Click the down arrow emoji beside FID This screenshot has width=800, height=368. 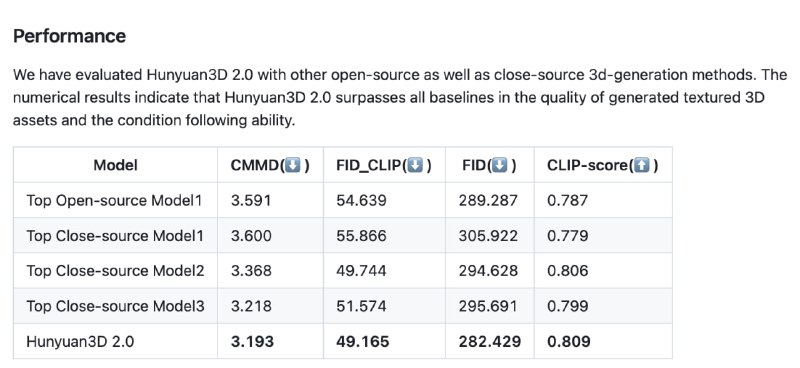tap(500, 165)
